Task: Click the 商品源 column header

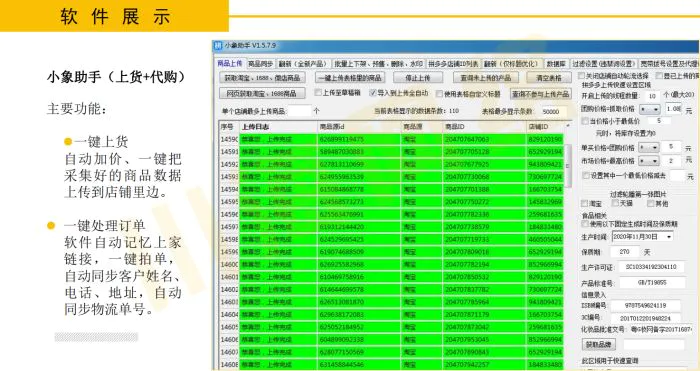Action: [x=421, y=127]
